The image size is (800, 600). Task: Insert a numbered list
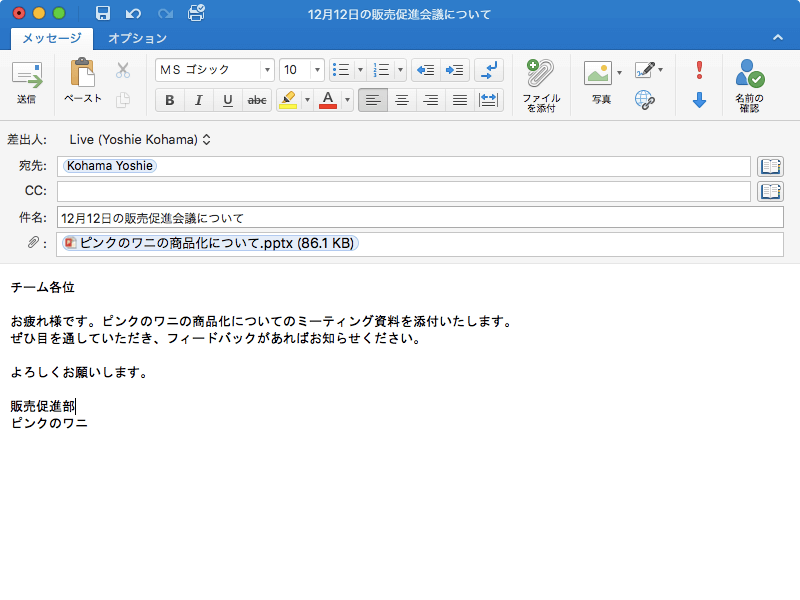381,70
